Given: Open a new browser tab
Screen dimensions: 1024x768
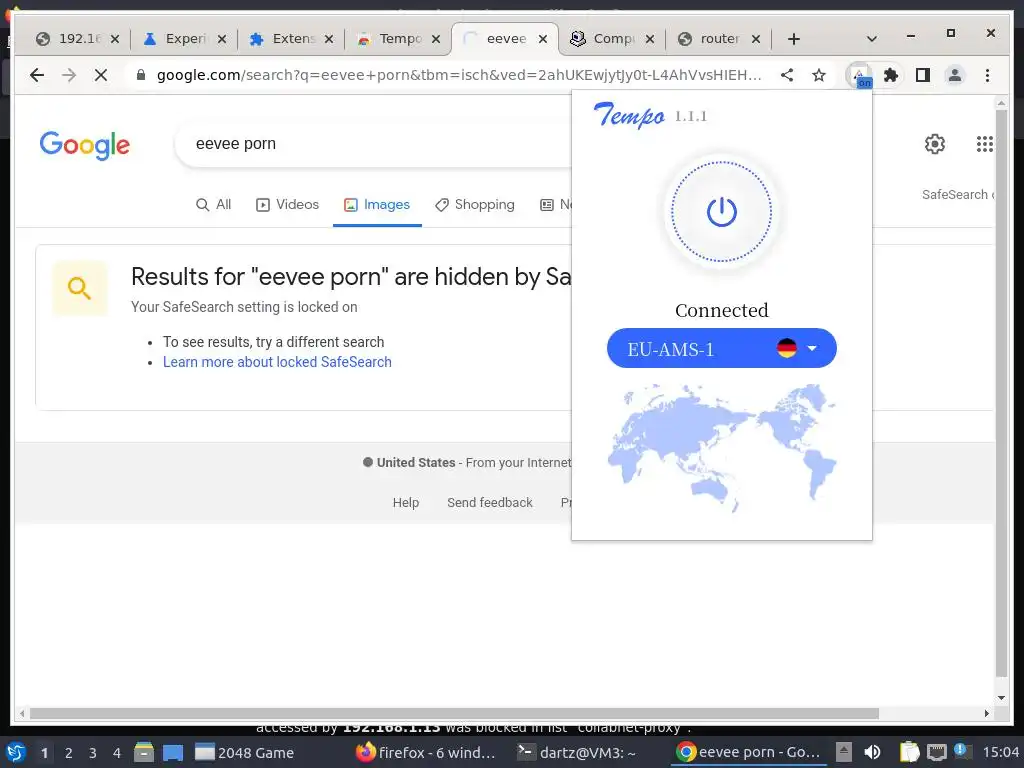Looking at the screenshot, I should click(x=793, y=39).
